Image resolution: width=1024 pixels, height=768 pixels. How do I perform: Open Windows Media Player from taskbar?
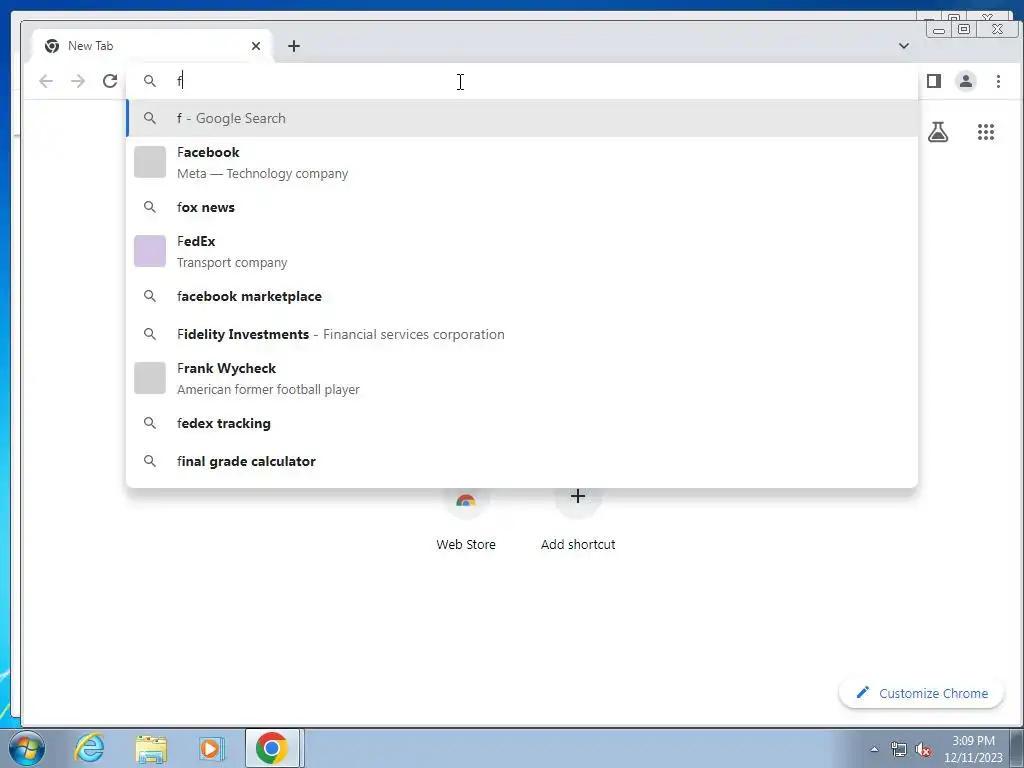(x=210, y=748)
